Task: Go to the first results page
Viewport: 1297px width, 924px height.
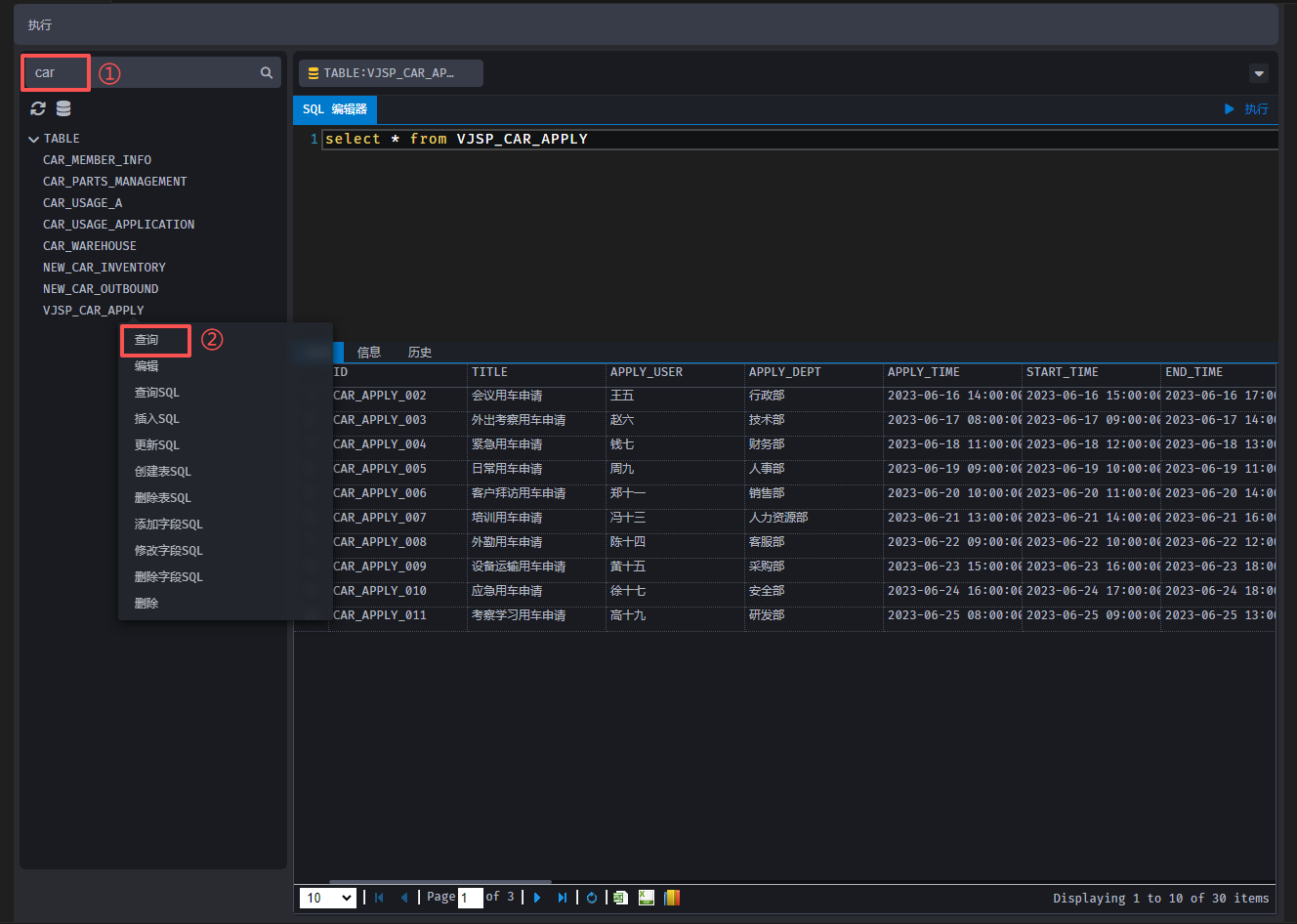Action: coord(379,898)
